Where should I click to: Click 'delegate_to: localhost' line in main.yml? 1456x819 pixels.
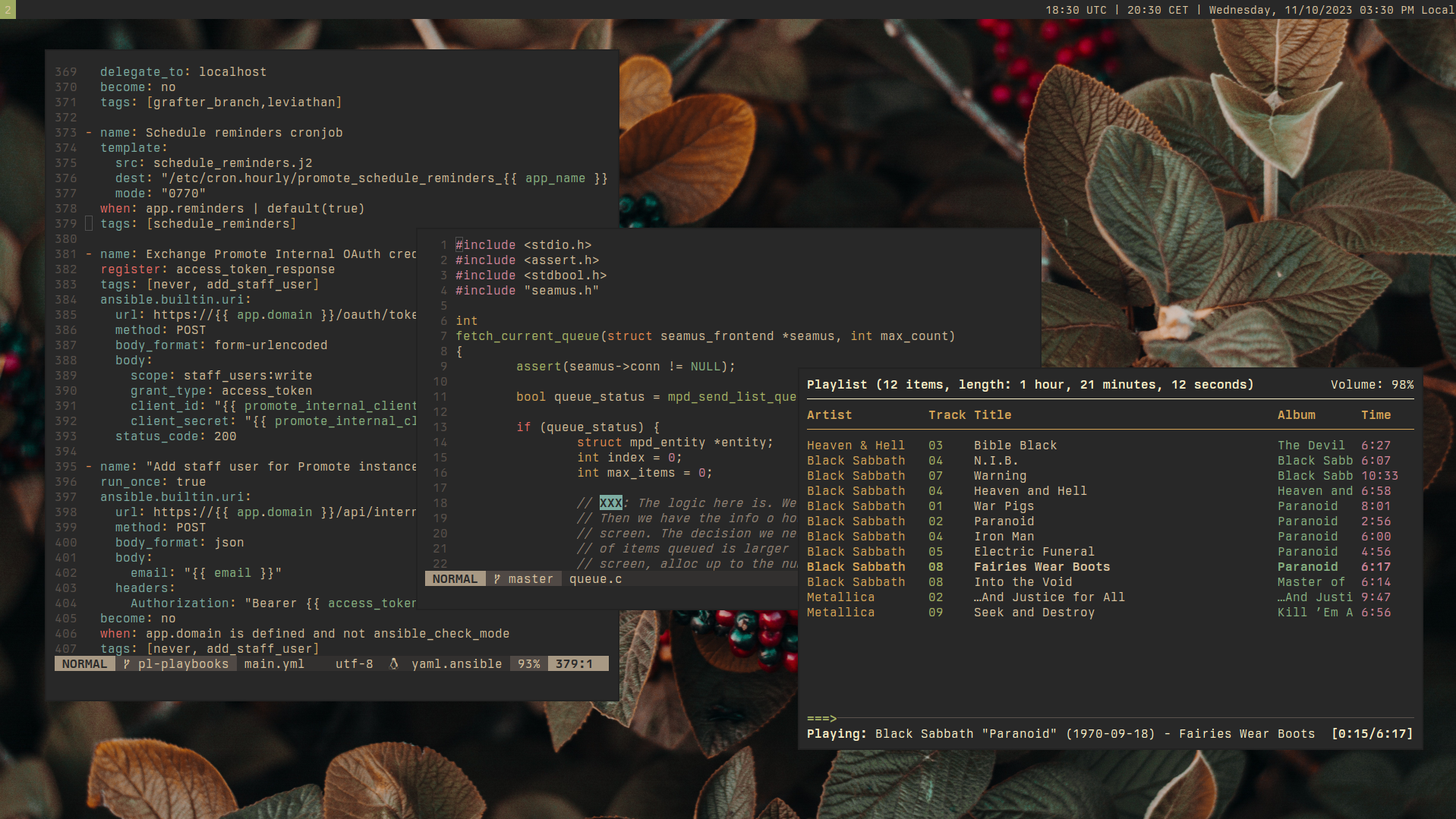point(183,72)
